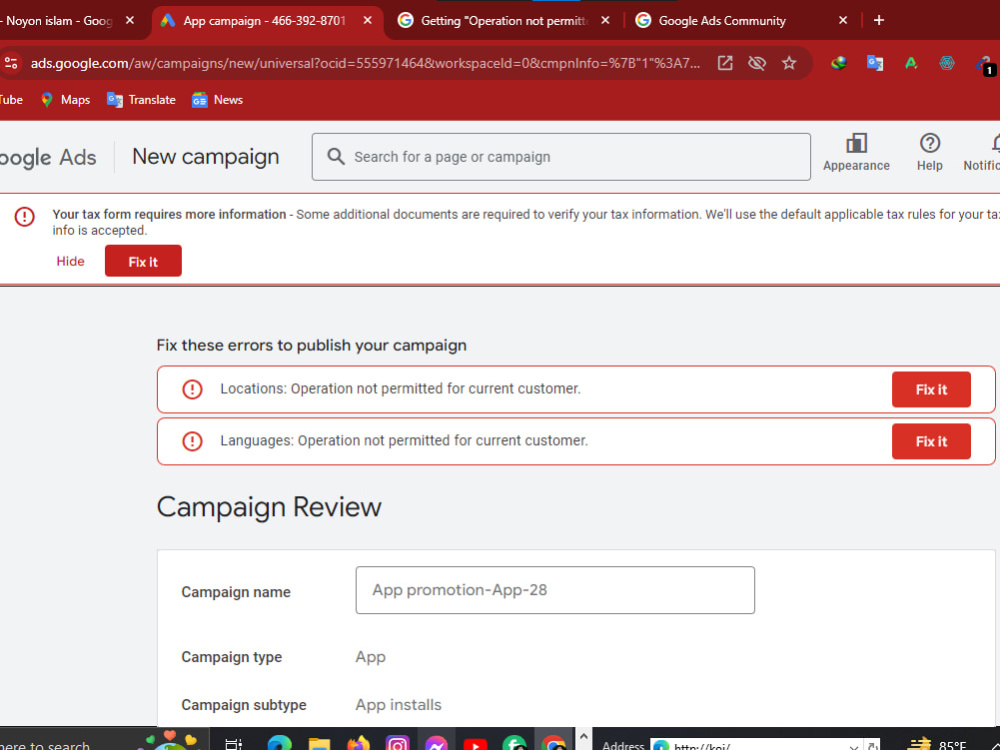Screen dimensions: 1000x750
Task: Bookmark this page with the star icon
Action: pyautogui.click(x=790, y=62)
